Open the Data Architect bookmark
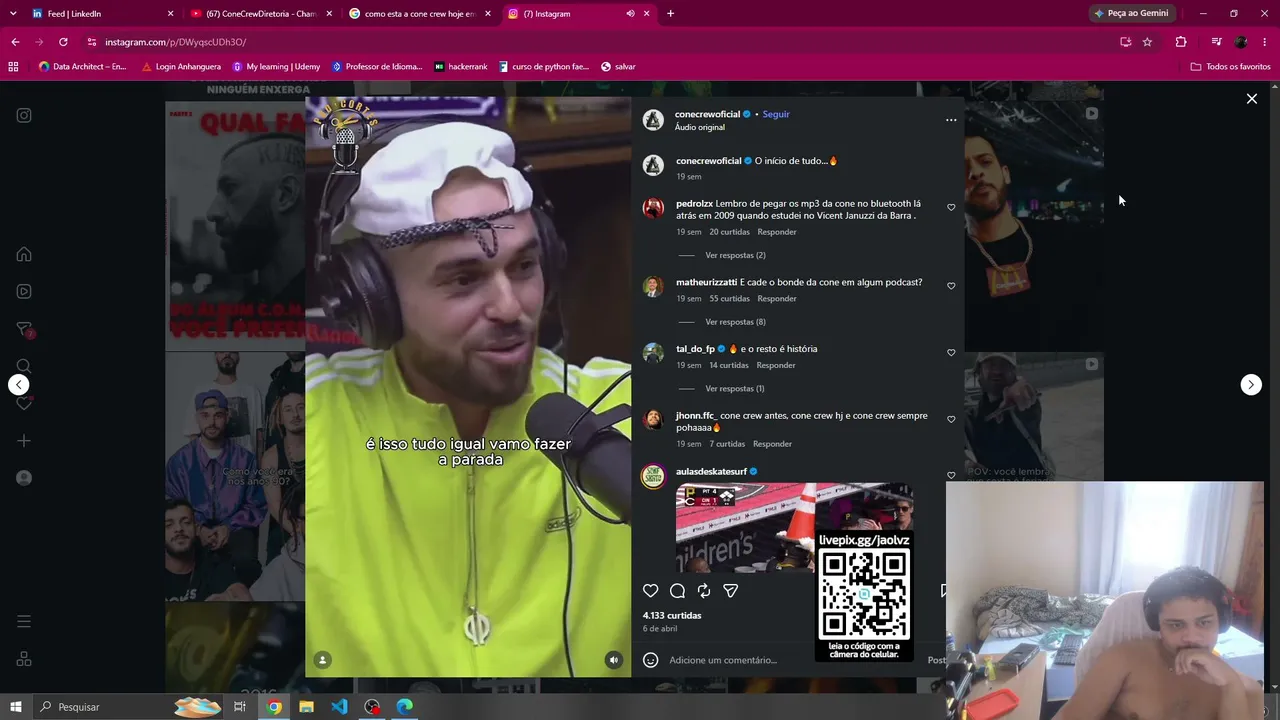 click(x=83, y=67)
